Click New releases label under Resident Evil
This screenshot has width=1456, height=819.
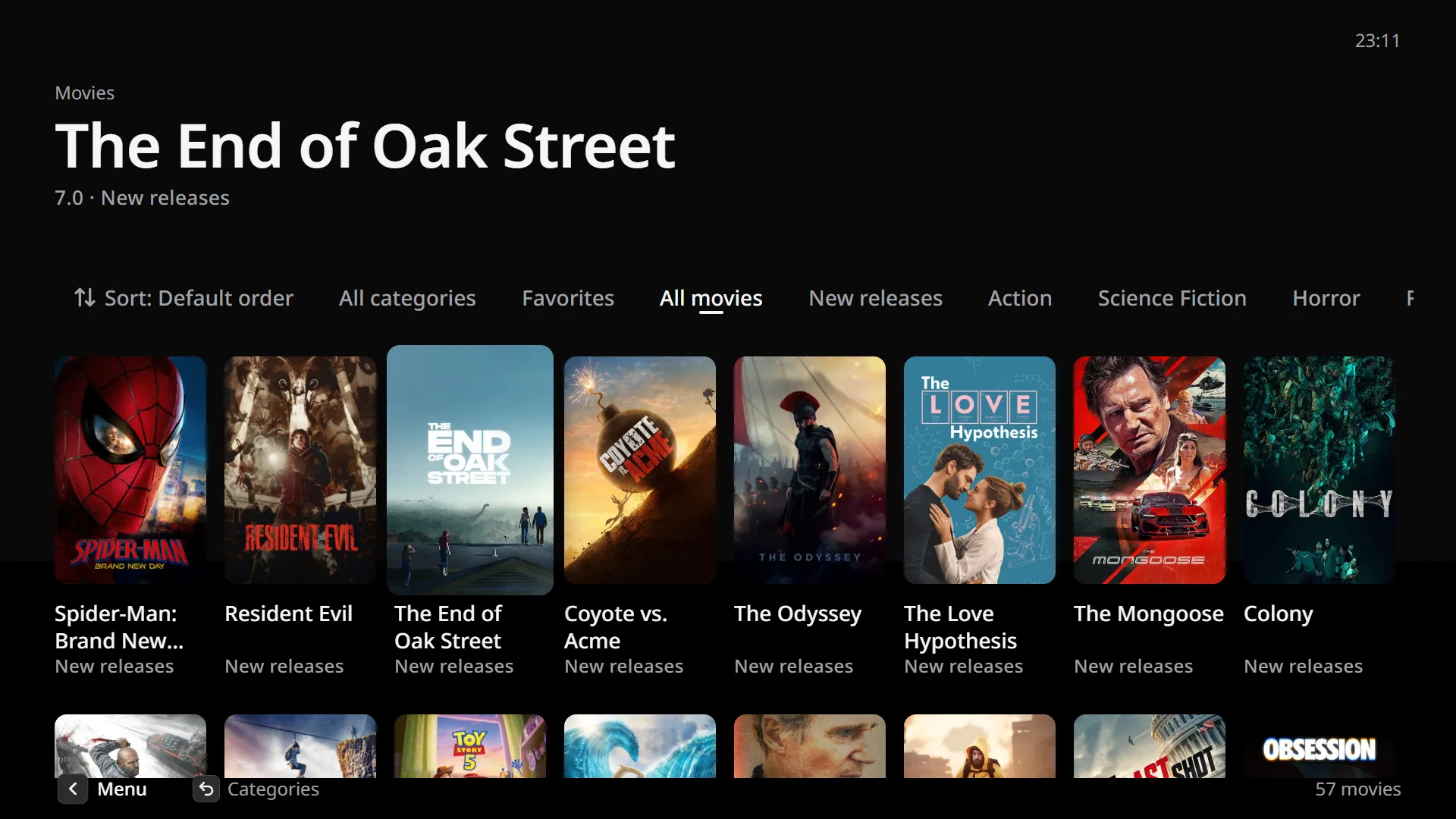point(284,667)
